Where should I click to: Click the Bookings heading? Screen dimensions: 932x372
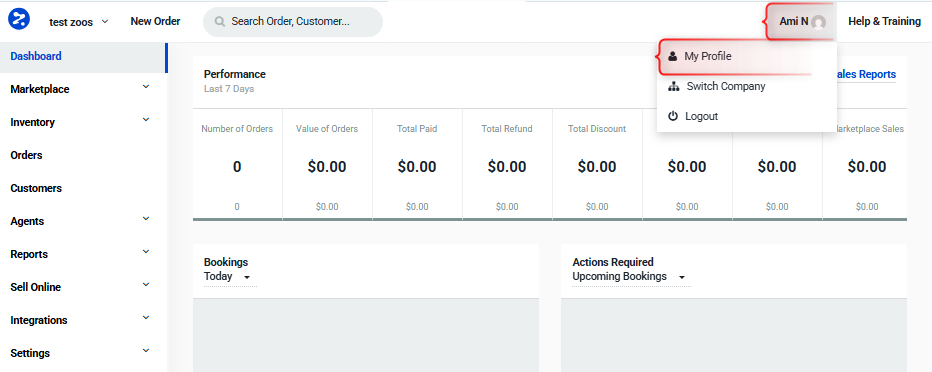(226, 262)
